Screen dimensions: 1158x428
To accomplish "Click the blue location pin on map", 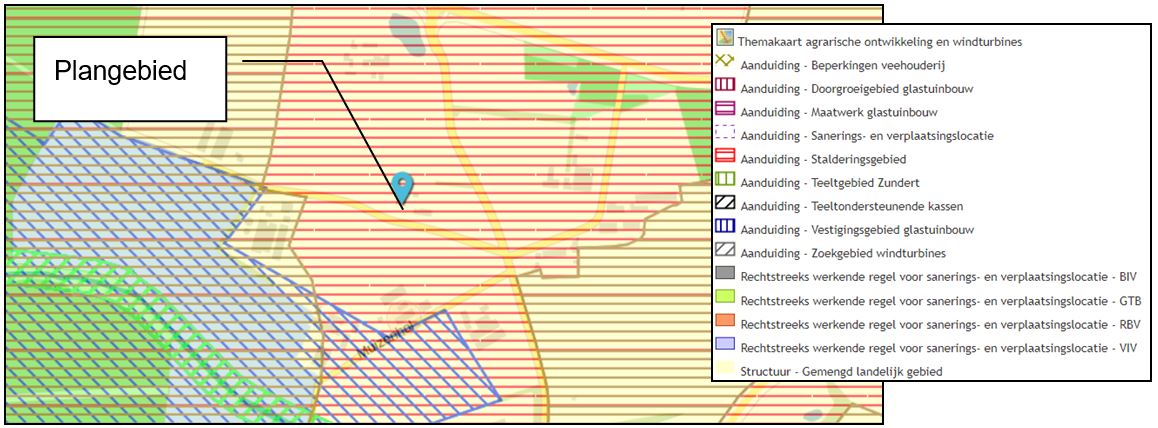I will (x=401, y=188).
